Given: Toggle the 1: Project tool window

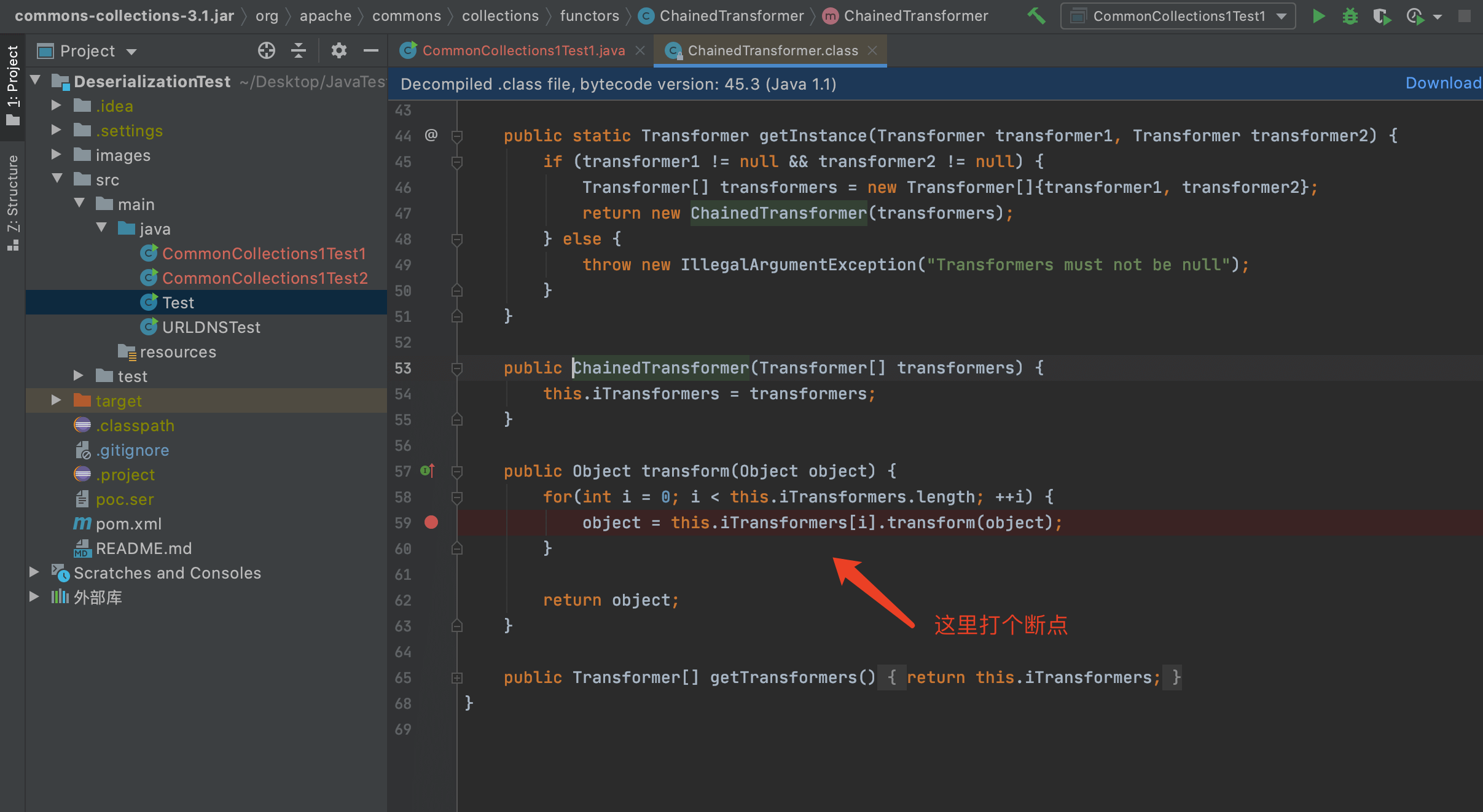Looking at the screenshot, I should tap(12, 85).
